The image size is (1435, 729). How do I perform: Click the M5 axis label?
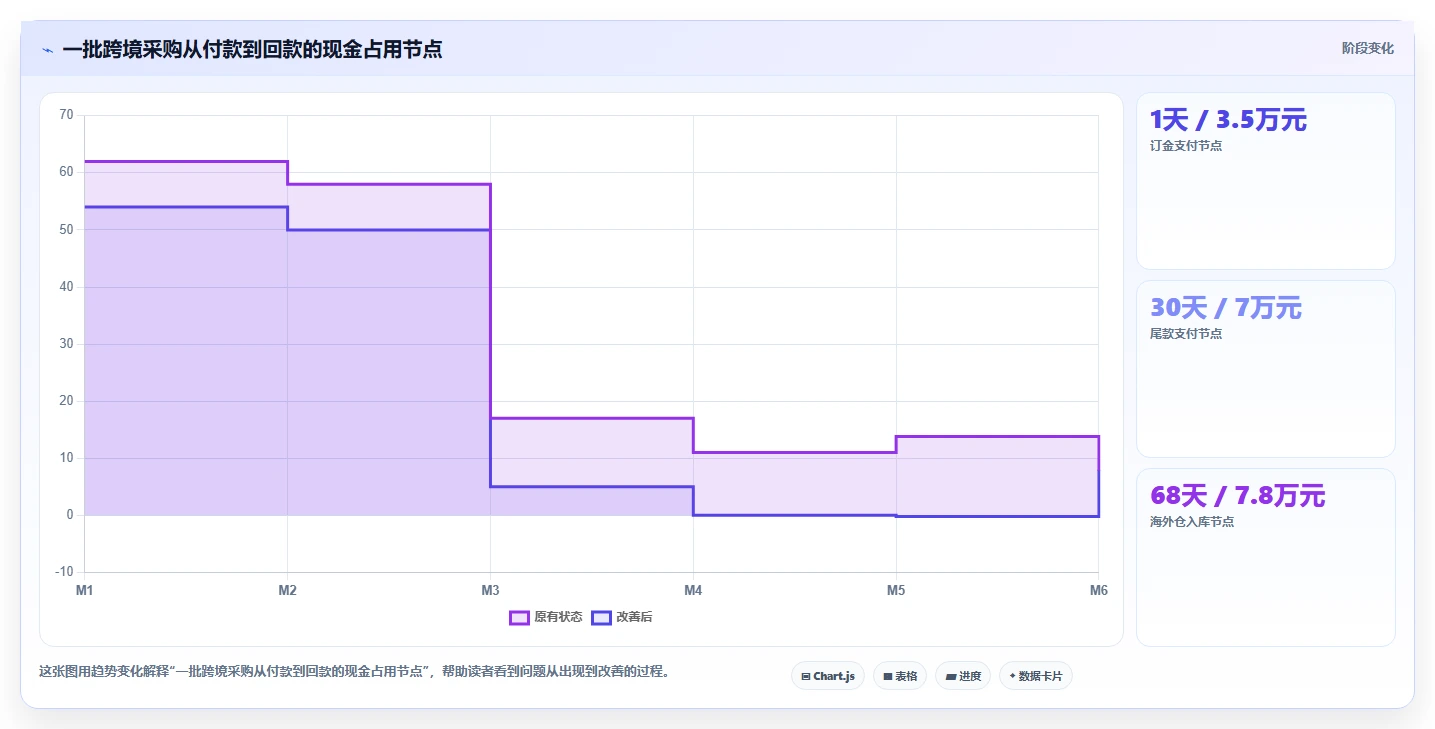896,591
